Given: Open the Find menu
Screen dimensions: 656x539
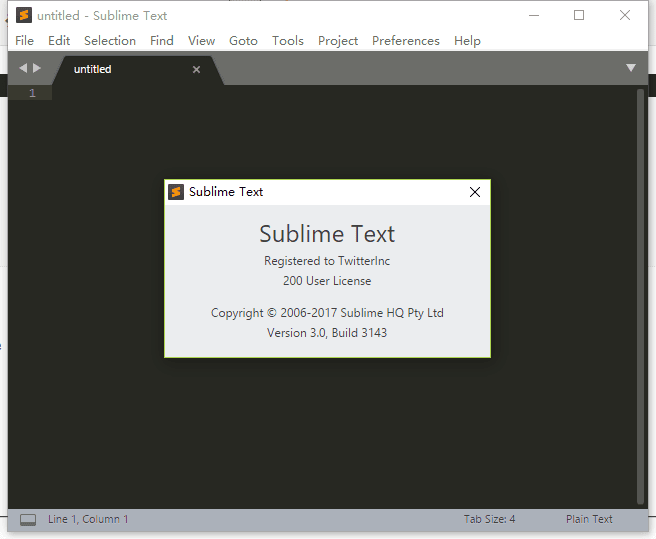Looking at the screenshot, I should [x=161, y=41].
